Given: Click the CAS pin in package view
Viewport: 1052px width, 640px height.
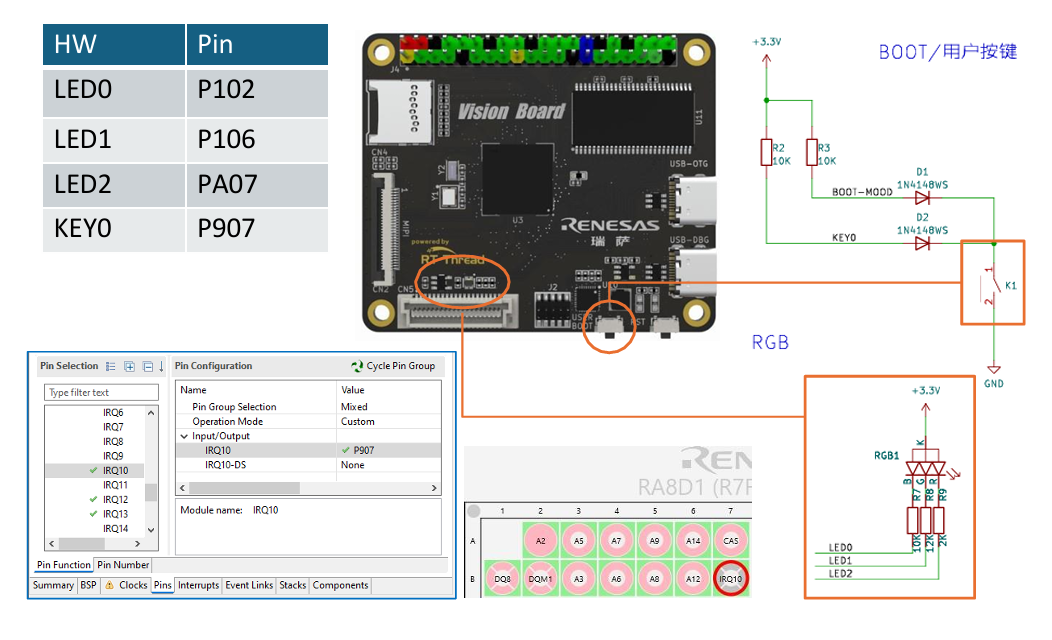Looking at the screenshot, I should pyautogui.click(x=731, y=541).
